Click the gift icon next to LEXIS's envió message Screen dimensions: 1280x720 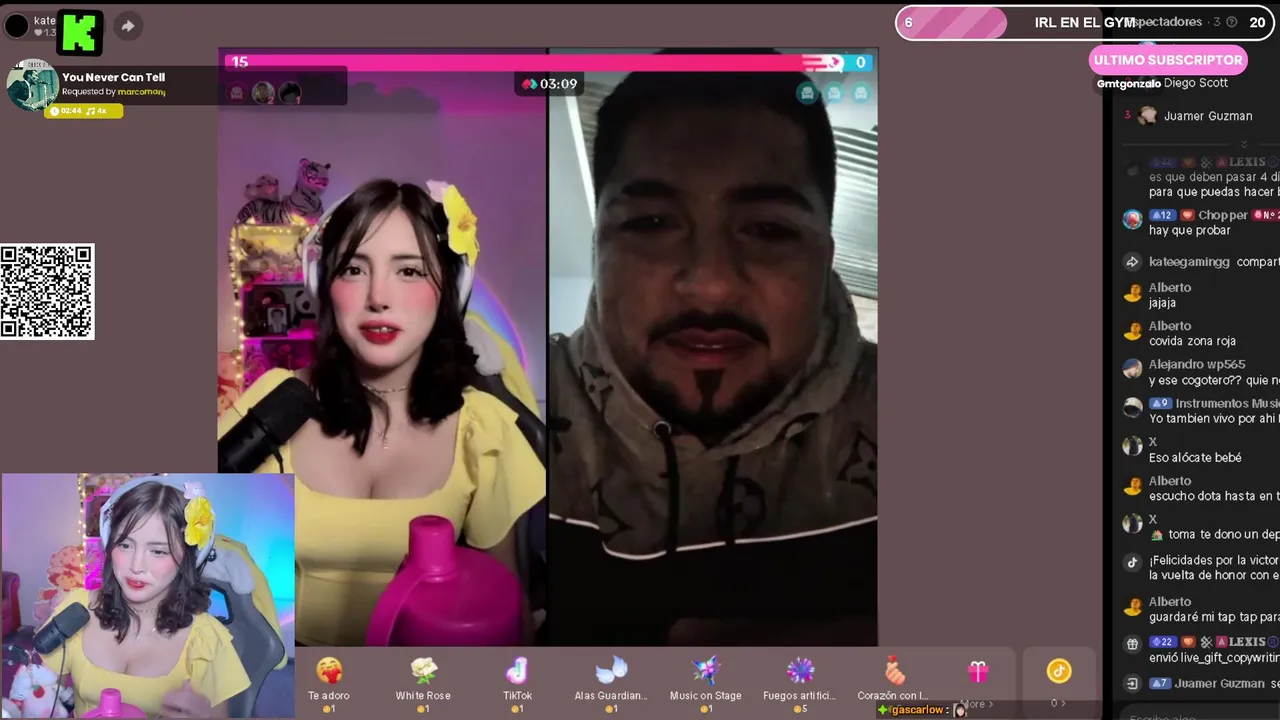(1132, 645)
